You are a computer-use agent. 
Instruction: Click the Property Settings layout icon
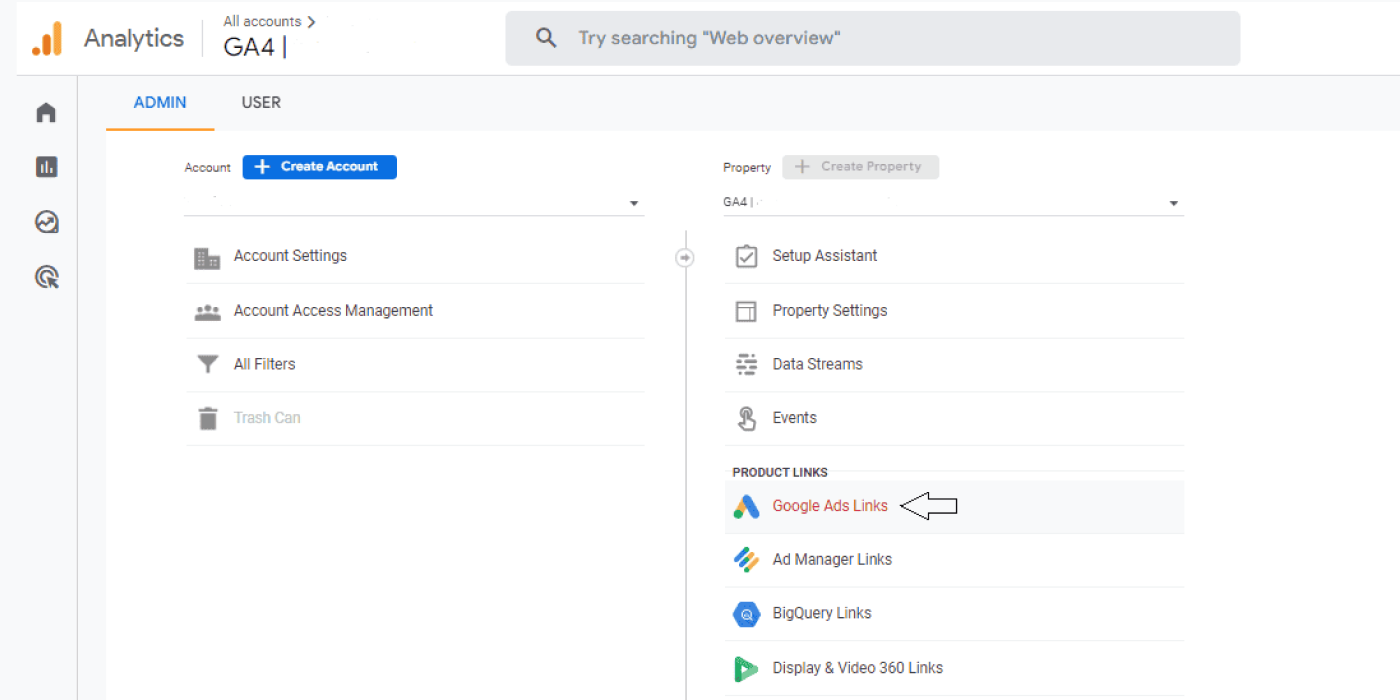(x=746, y=311)
